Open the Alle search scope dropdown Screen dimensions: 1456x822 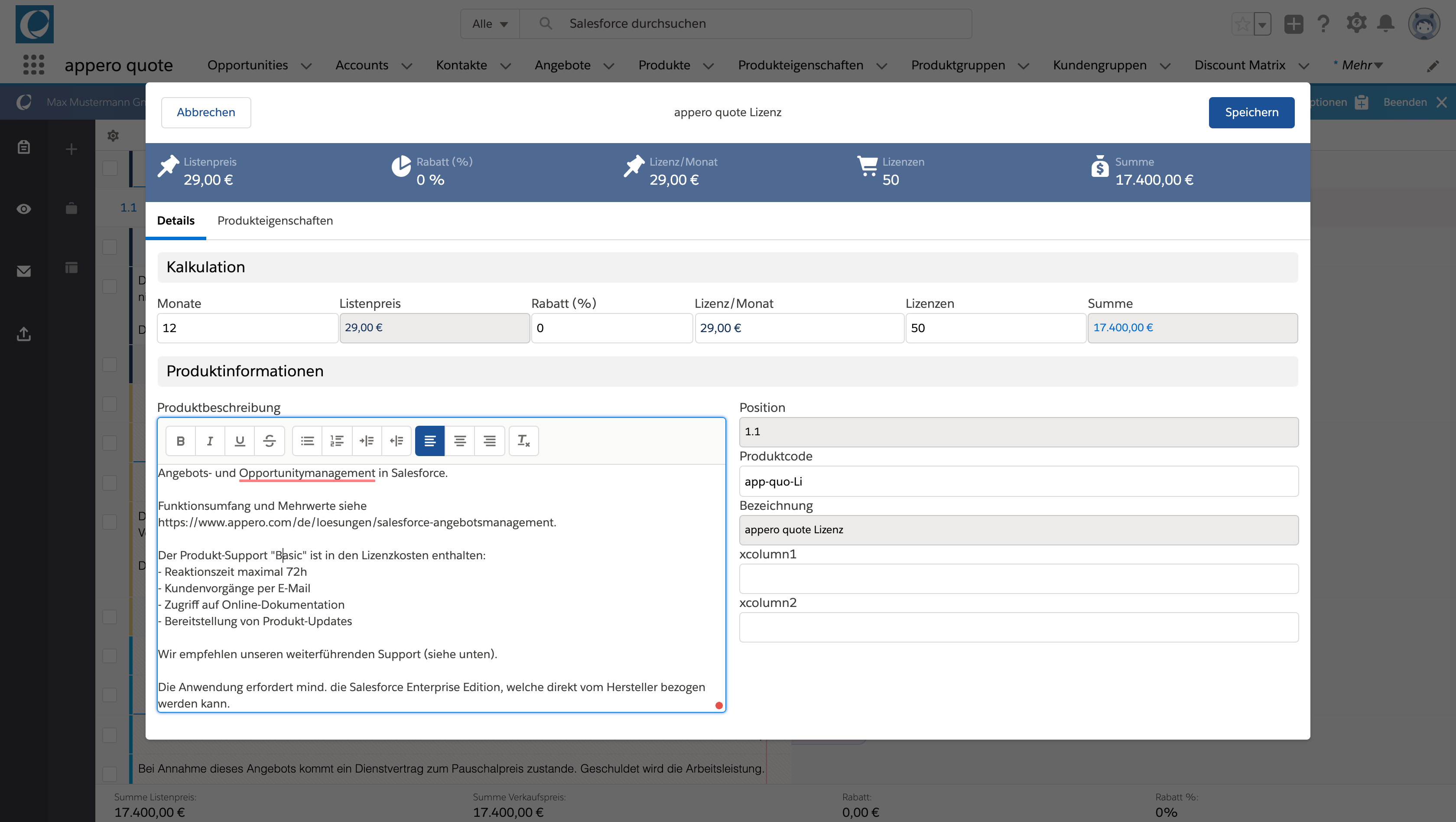coord(490,24)
